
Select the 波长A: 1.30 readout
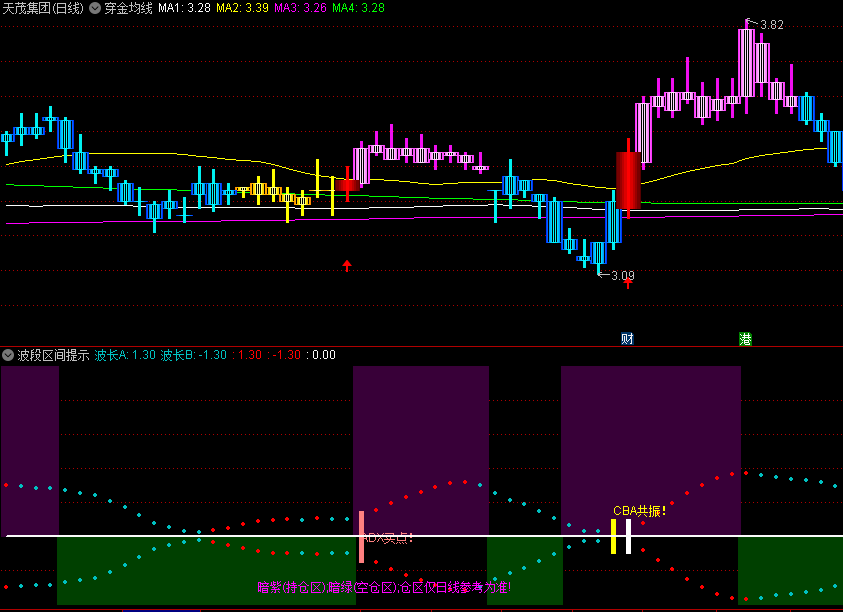pos(125,355)
